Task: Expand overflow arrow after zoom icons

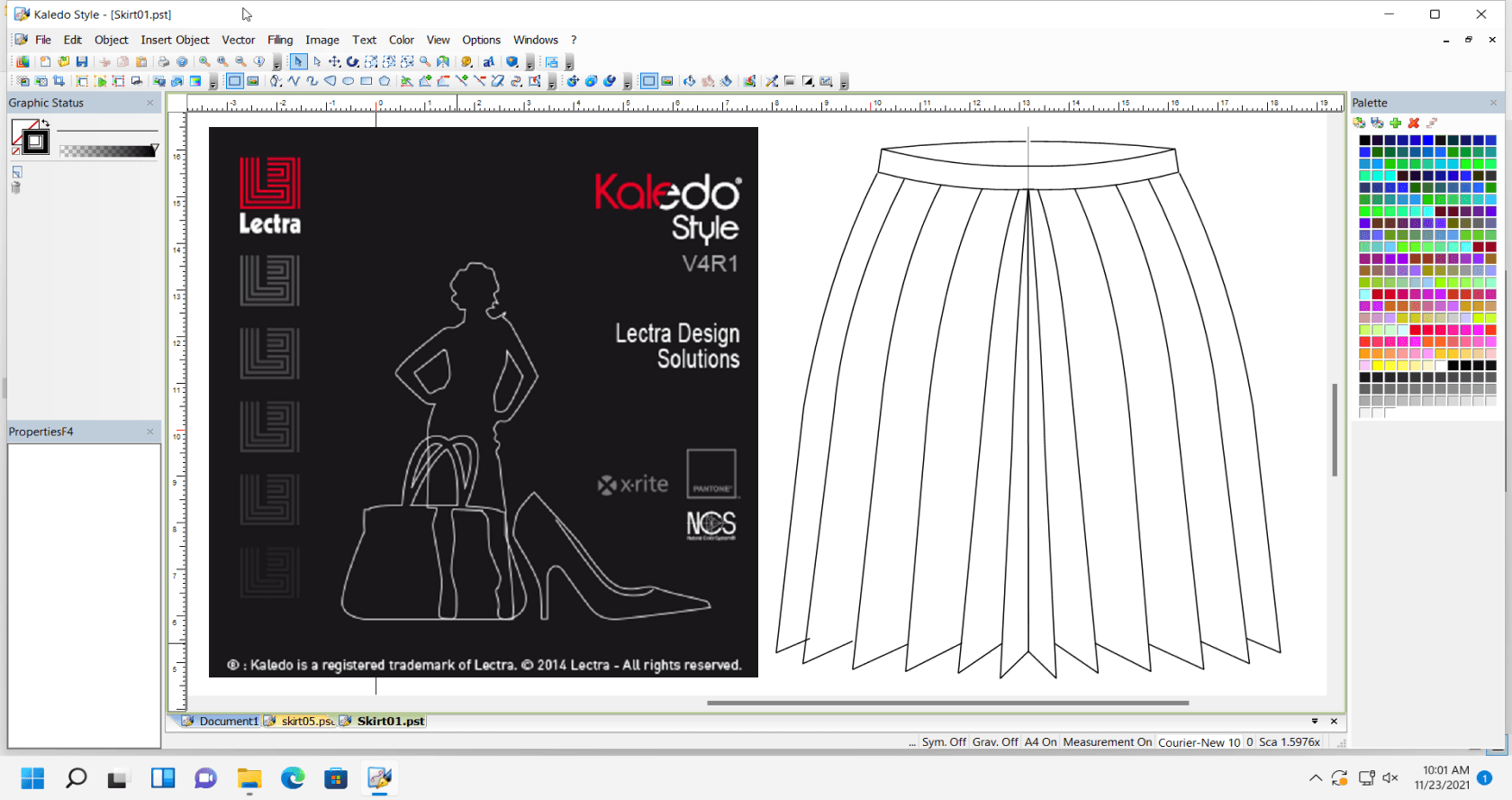Action: (x=276, y=64)
